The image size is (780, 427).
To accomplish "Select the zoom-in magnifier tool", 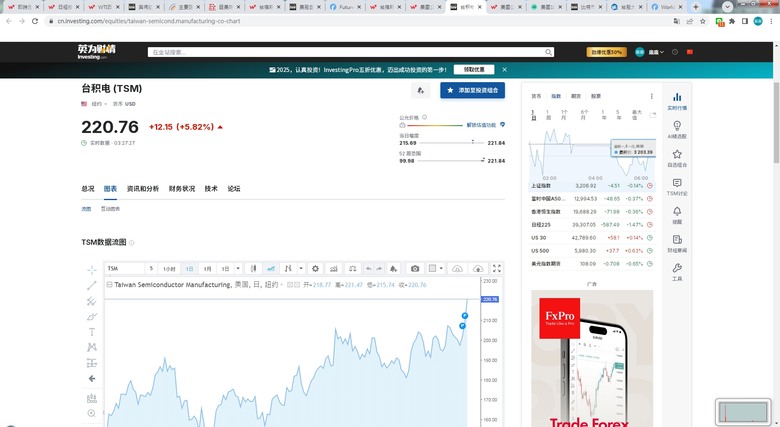I will [92, 413].
